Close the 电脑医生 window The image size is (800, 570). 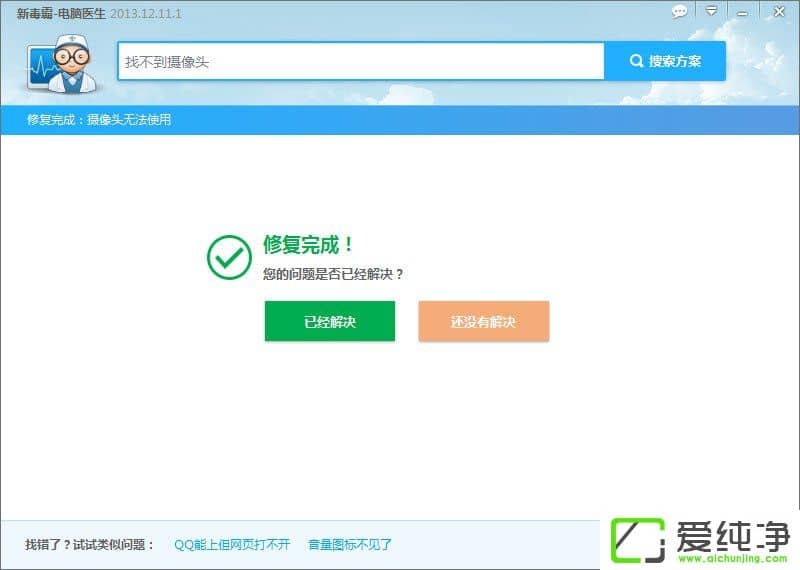(x=778, y=12)
